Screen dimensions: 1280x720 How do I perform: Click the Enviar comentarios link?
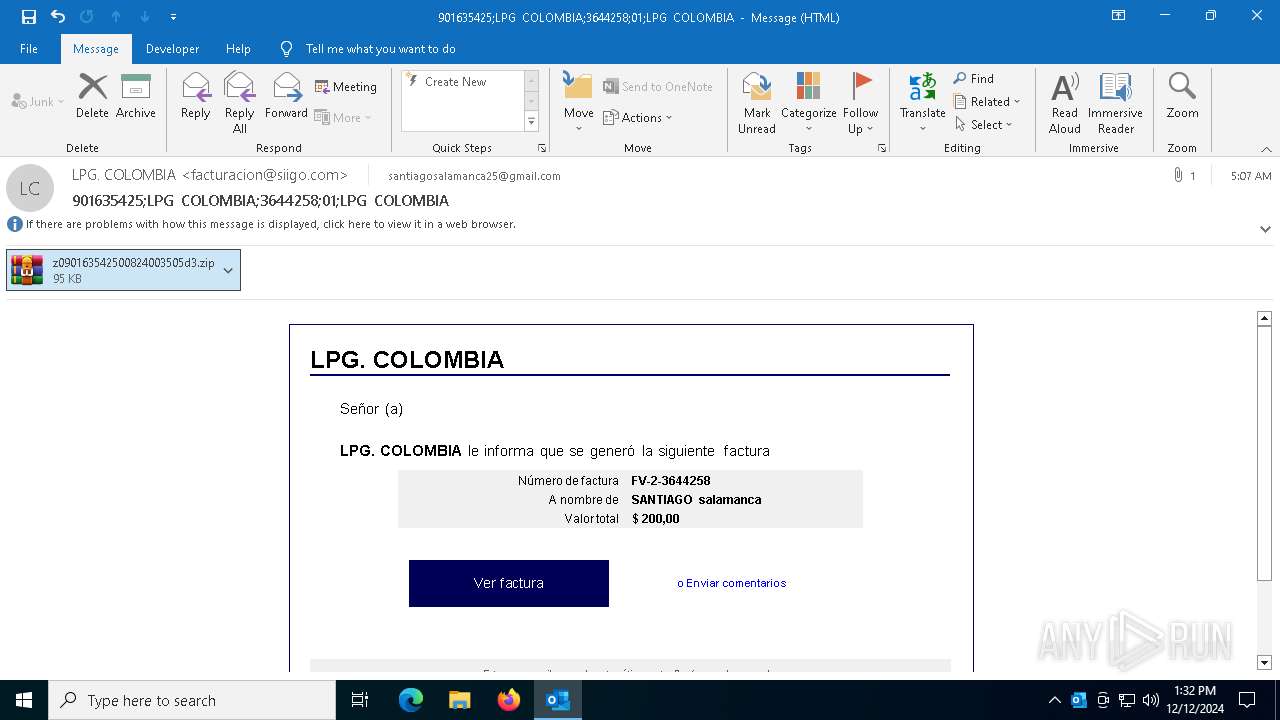732,583
